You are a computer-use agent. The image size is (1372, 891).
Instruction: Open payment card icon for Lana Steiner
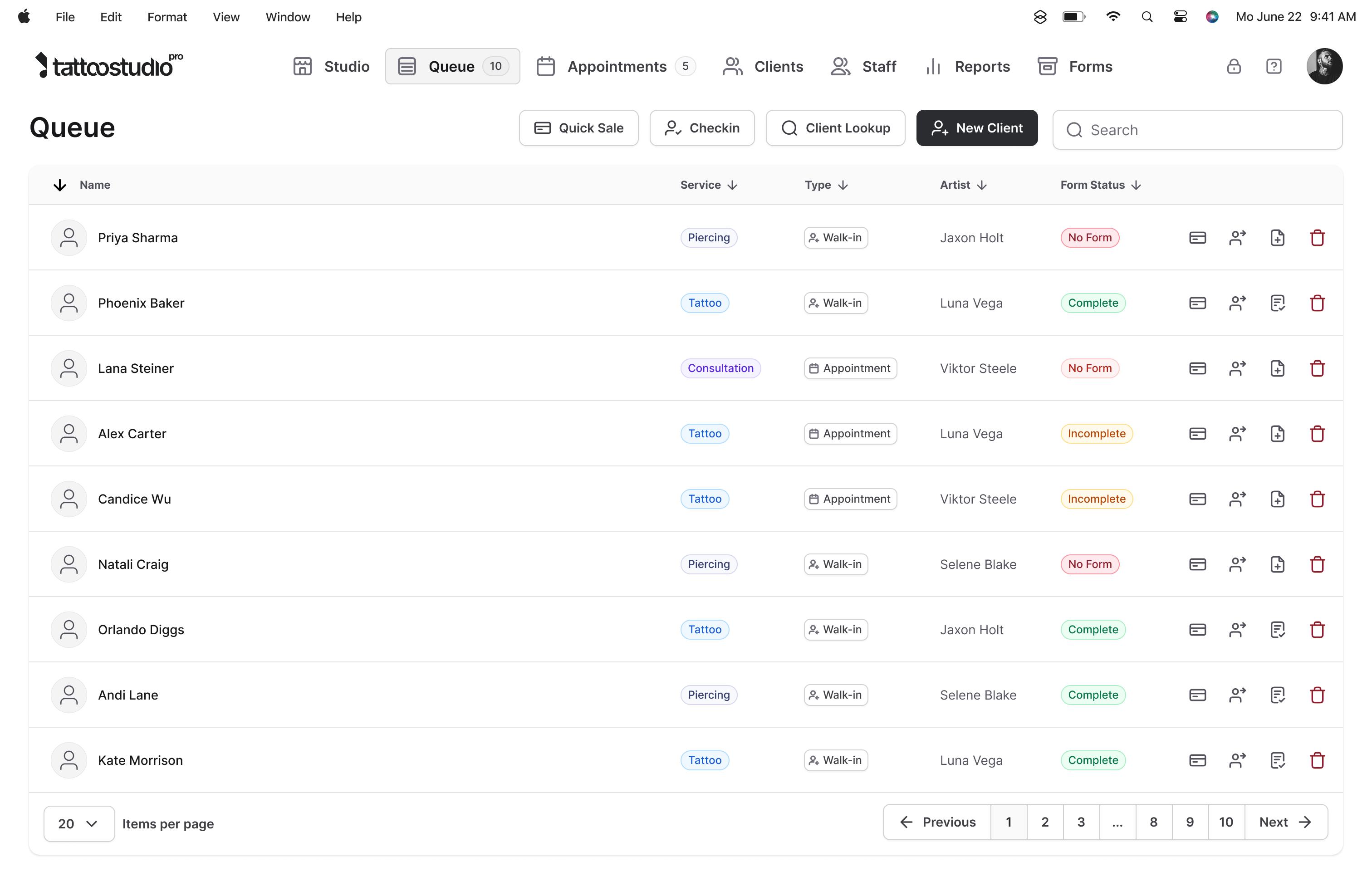coord(1197,368)
